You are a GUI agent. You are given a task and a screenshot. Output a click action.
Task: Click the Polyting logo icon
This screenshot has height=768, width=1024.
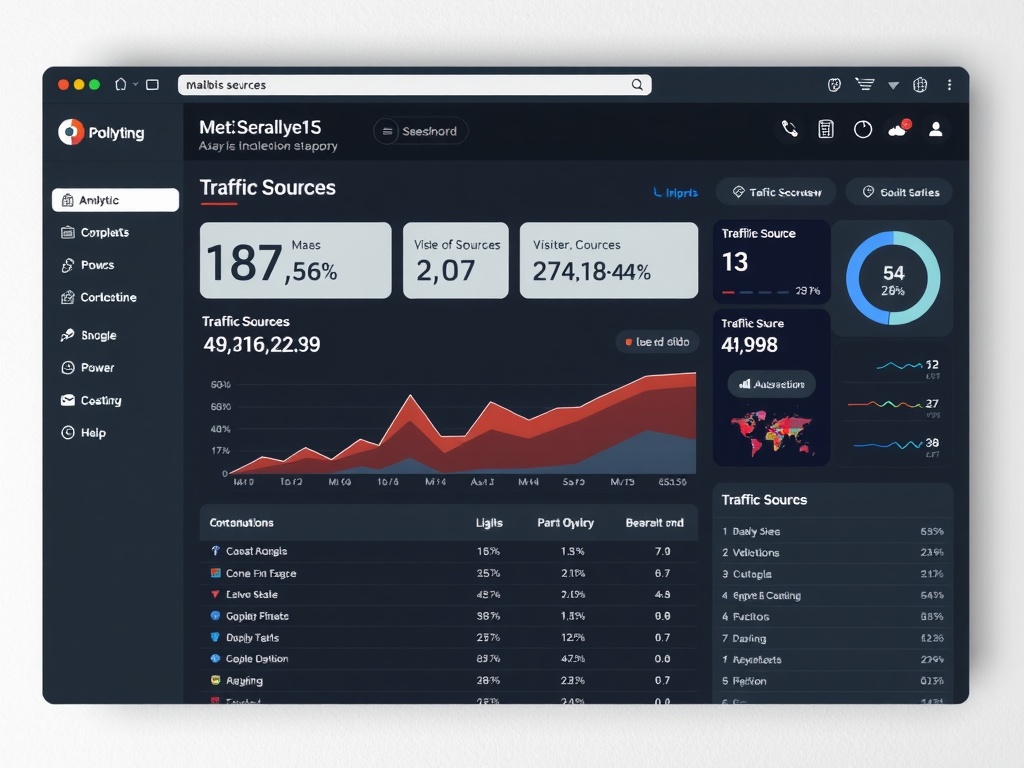pos(70,132)
